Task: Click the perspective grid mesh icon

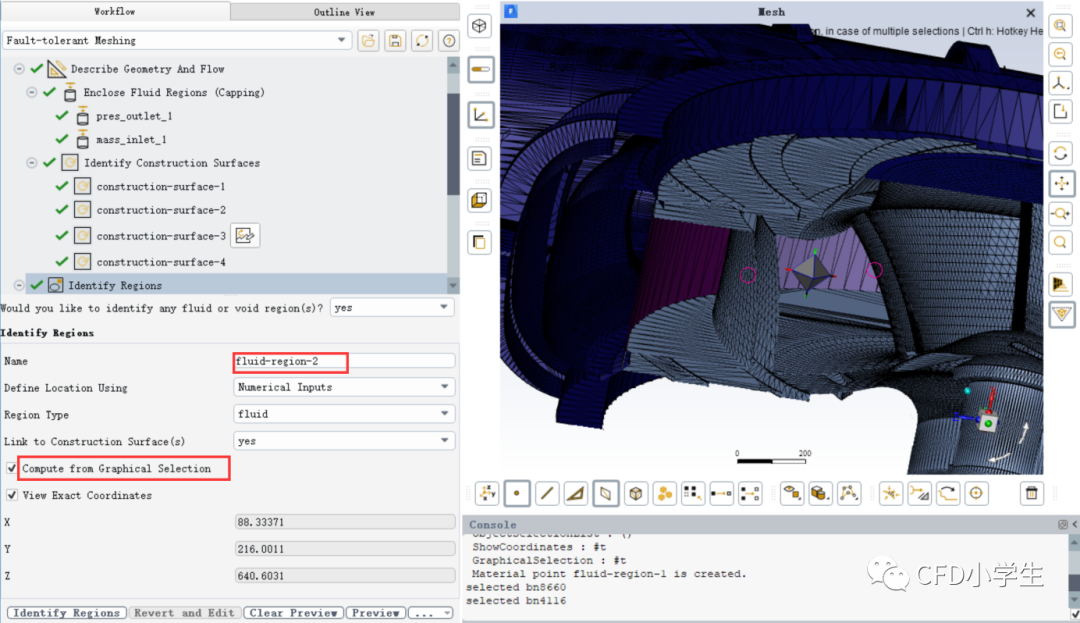Action: (1061, 284)
